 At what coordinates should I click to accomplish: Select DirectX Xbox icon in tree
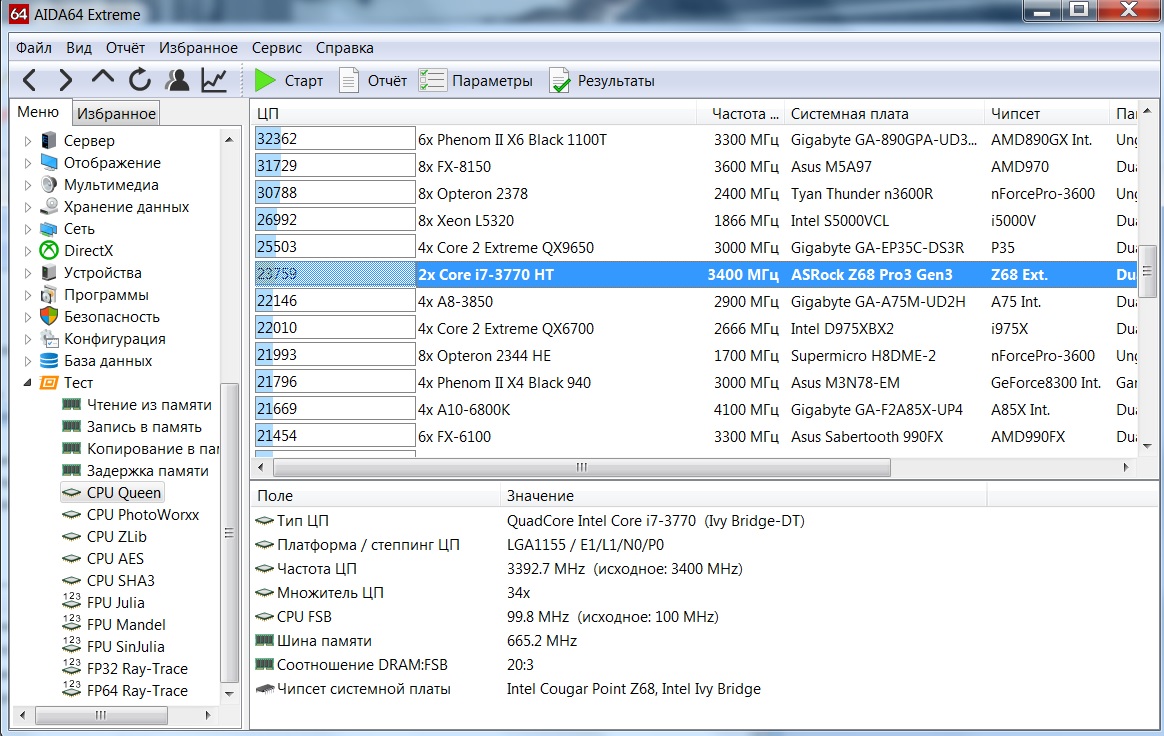(x=49, y=250)
